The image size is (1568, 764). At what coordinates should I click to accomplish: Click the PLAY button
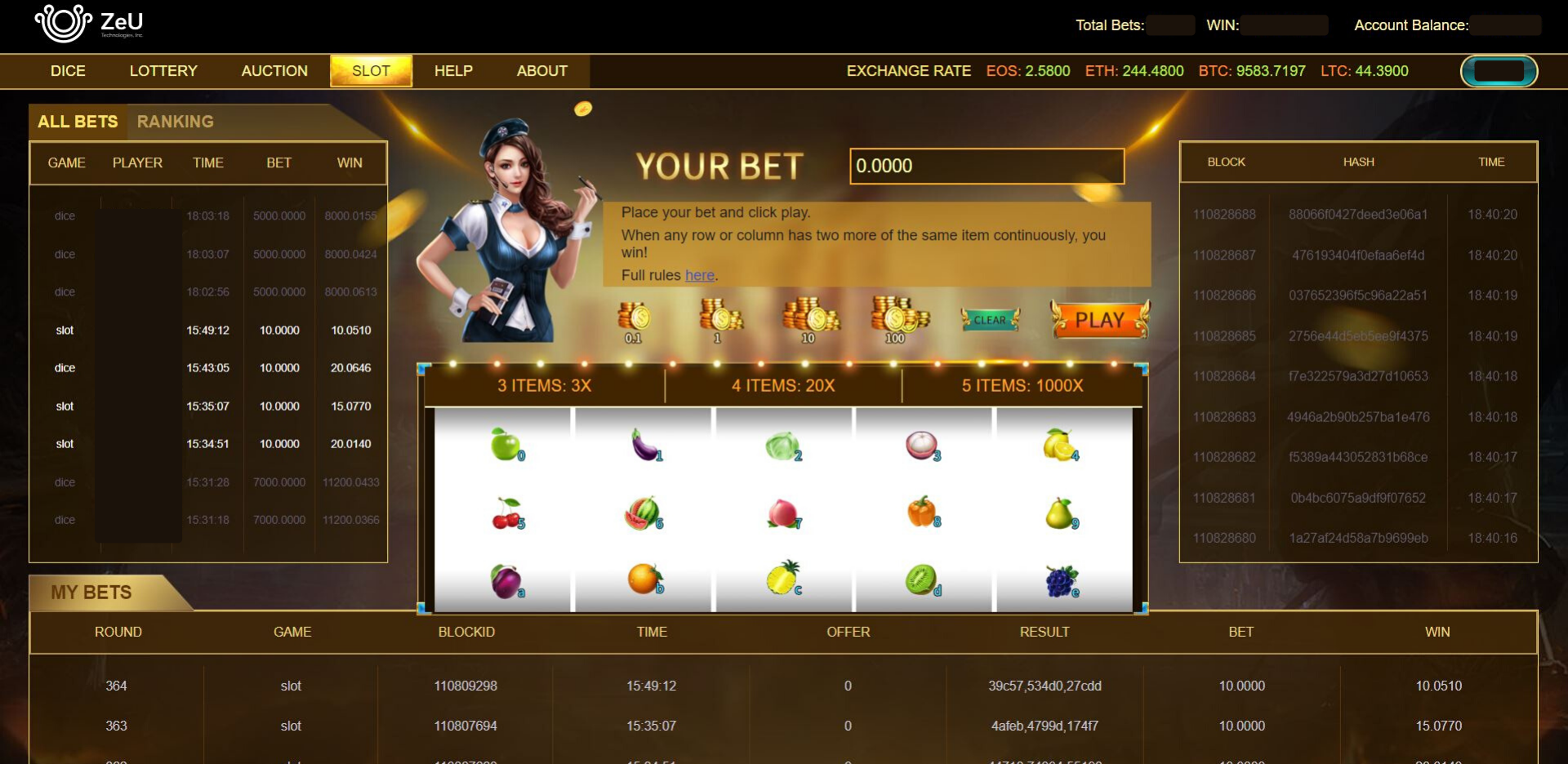tap(1100, 319)
